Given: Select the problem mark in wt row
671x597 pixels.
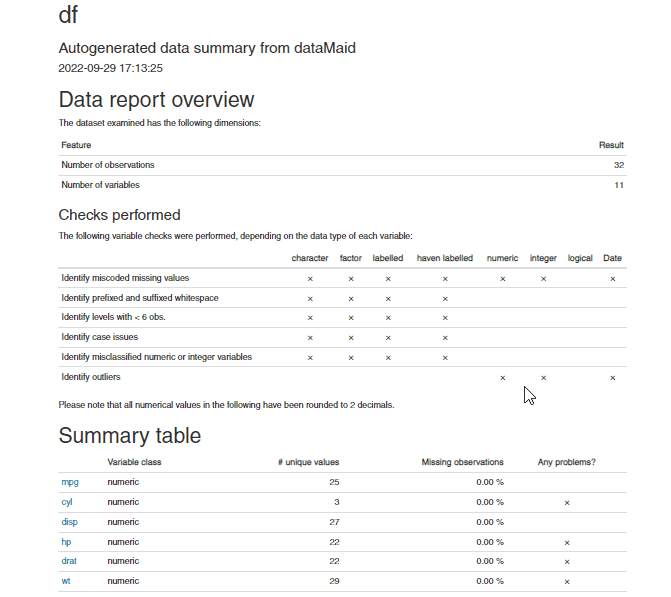Looking at the screenshot, I should (567, 582).
